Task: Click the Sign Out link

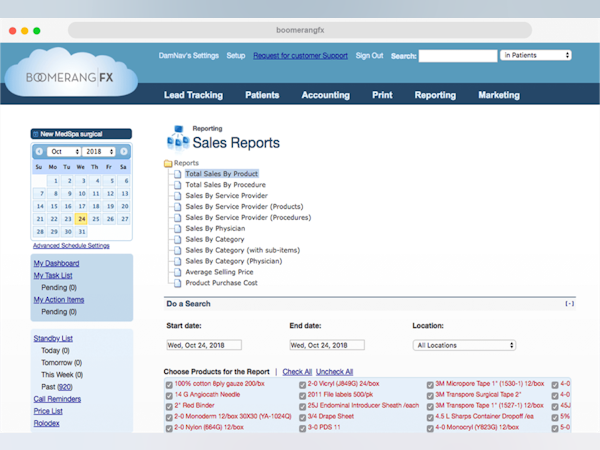Action: (x=369, y=55)
